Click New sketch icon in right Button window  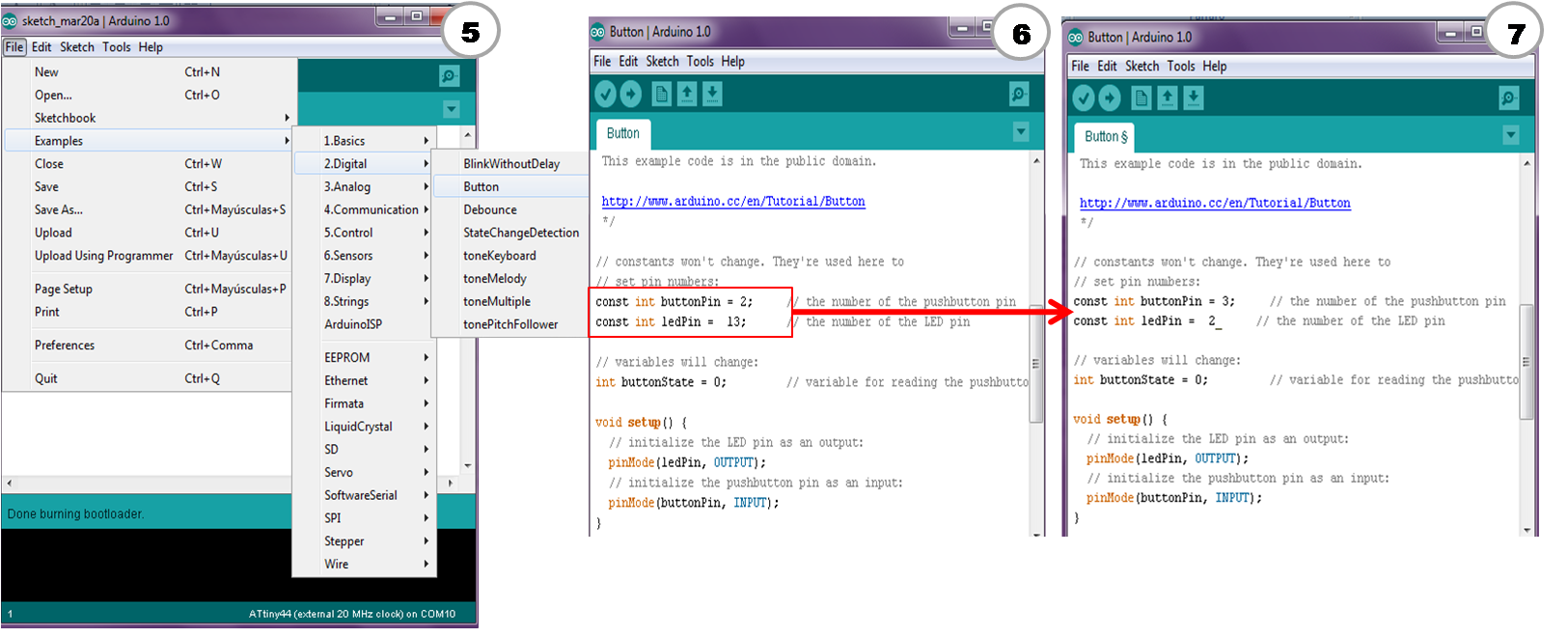click(x=1142, y=97)
